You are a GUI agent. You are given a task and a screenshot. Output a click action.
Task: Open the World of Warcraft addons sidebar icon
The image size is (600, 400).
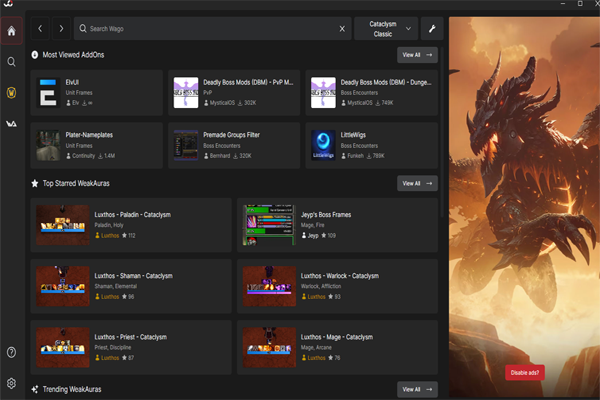tap(11, 93)
